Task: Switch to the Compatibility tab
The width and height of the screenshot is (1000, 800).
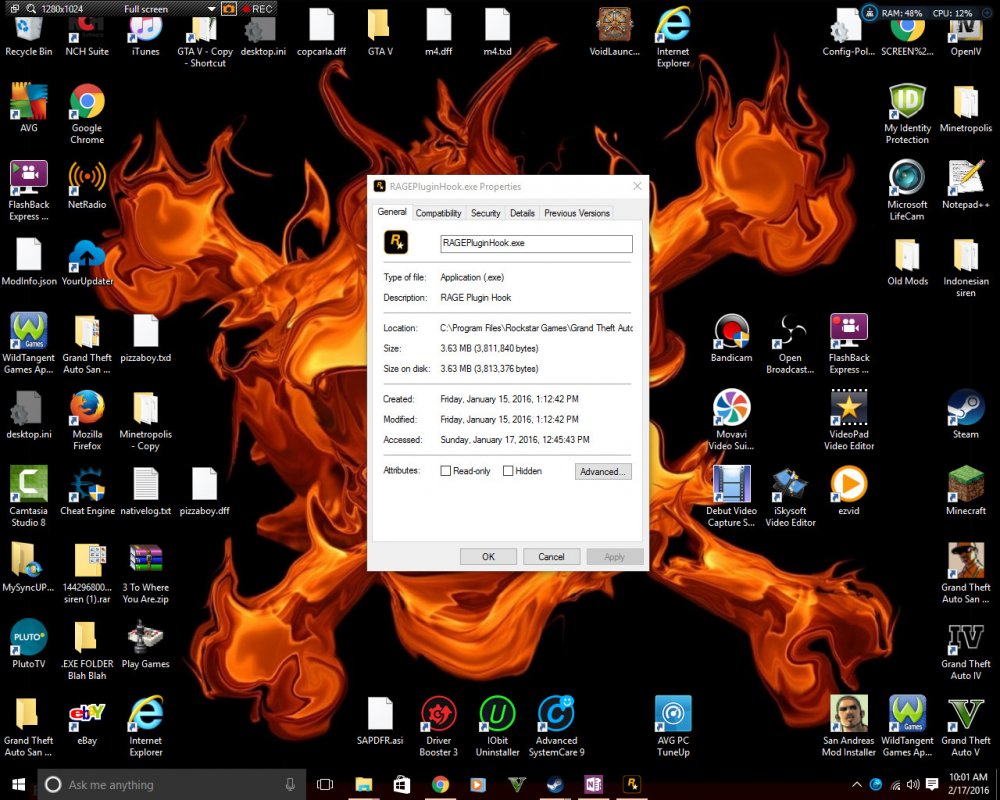Action: [438, 213]
